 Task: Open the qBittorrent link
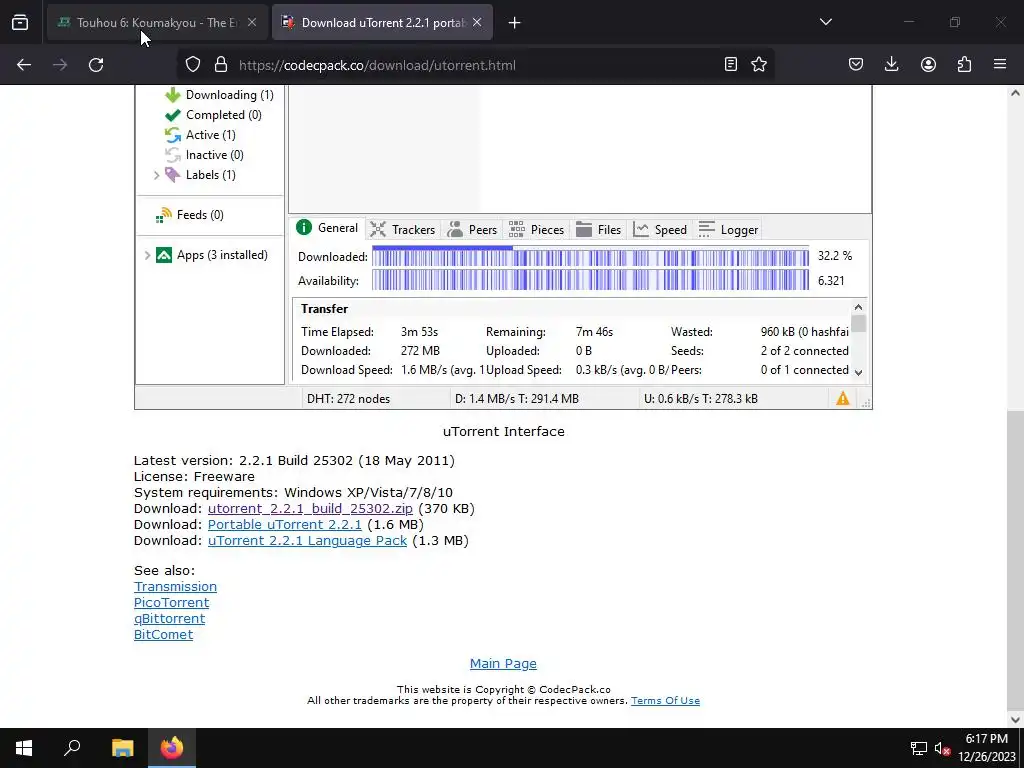170,619
